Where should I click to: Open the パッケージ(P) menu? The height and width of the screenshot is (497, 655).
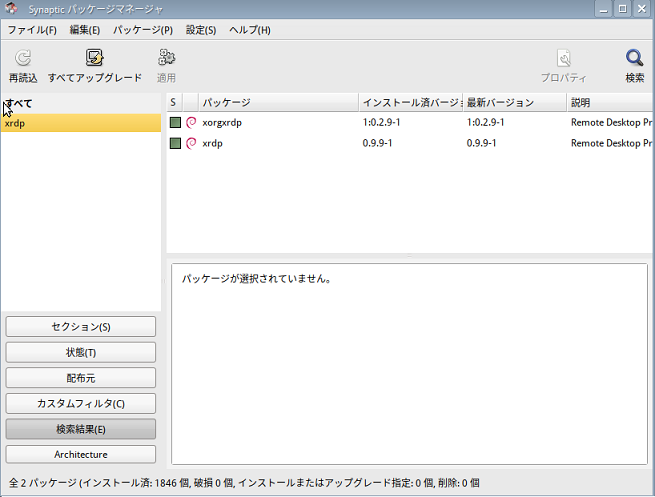point(143,30)
